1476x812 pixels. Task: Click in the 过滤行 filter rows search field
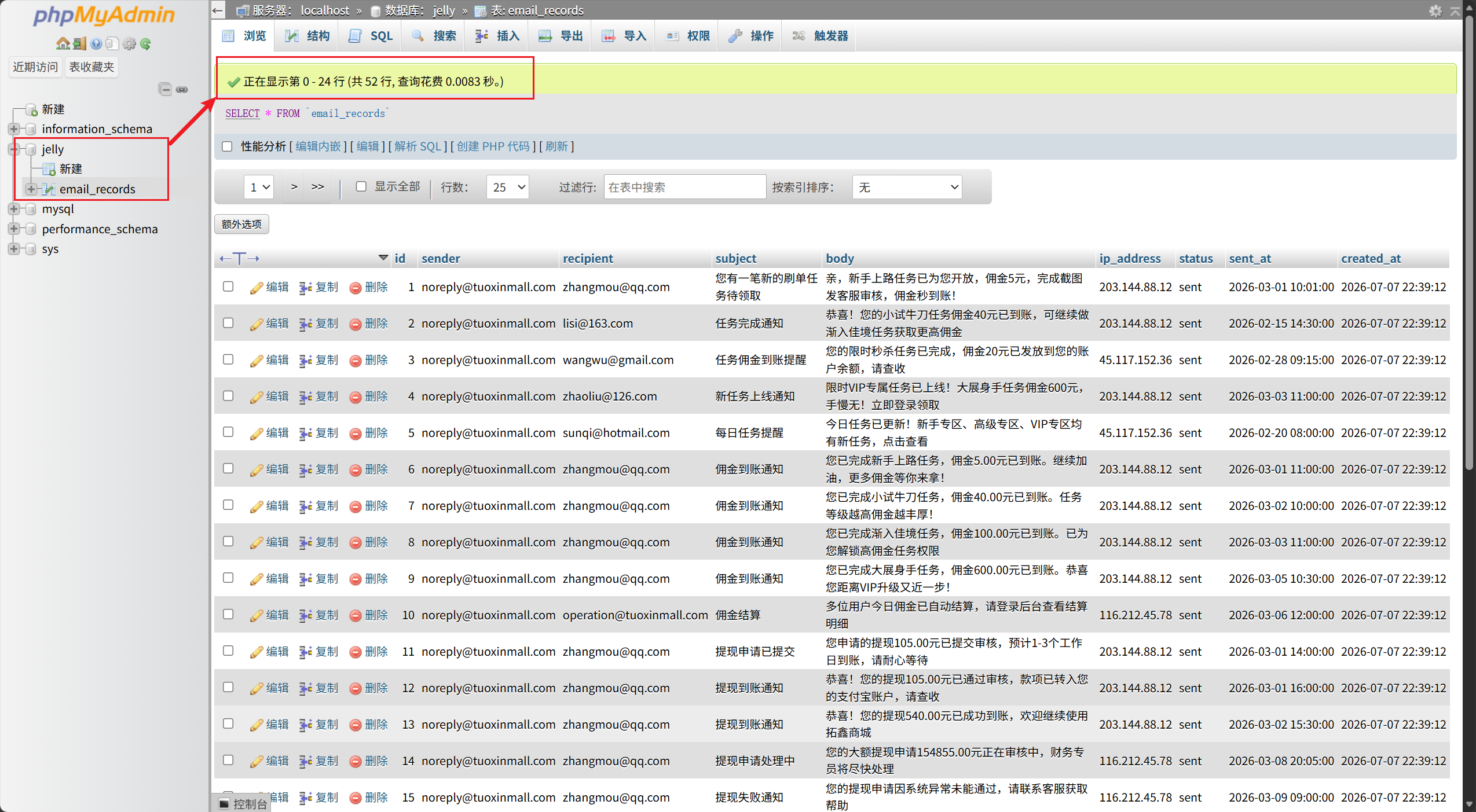[684, 187]
